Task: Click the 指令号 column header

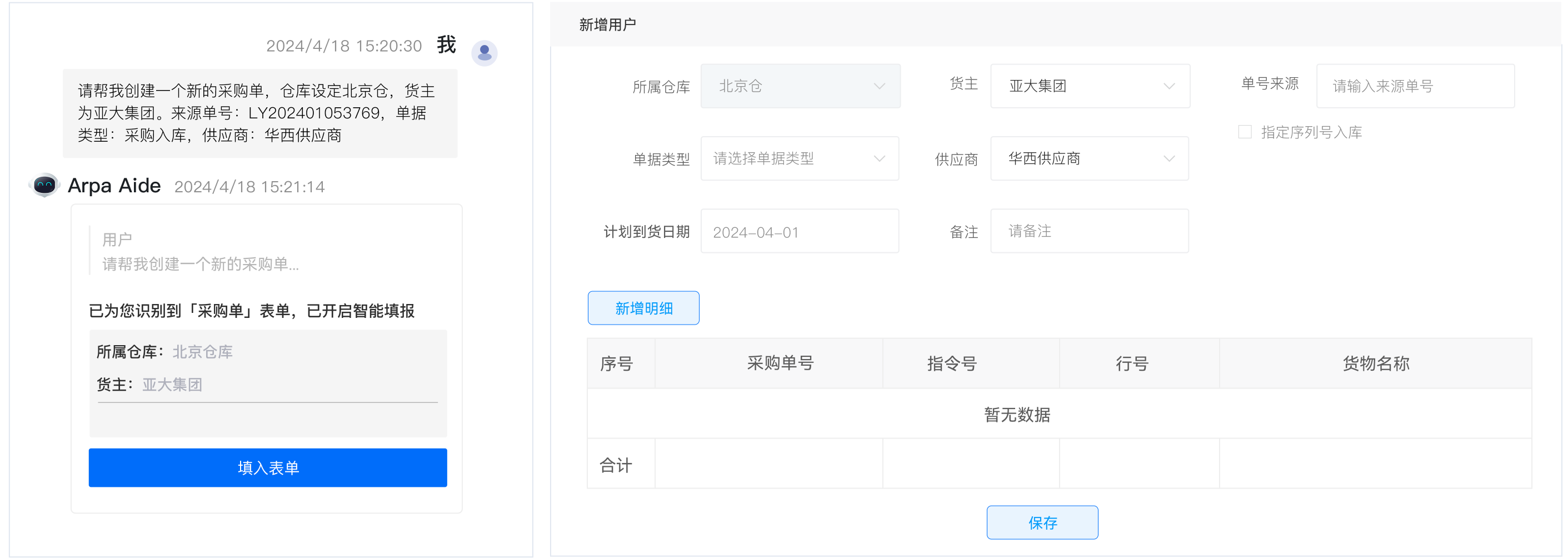Action: [x=971, y=363]
